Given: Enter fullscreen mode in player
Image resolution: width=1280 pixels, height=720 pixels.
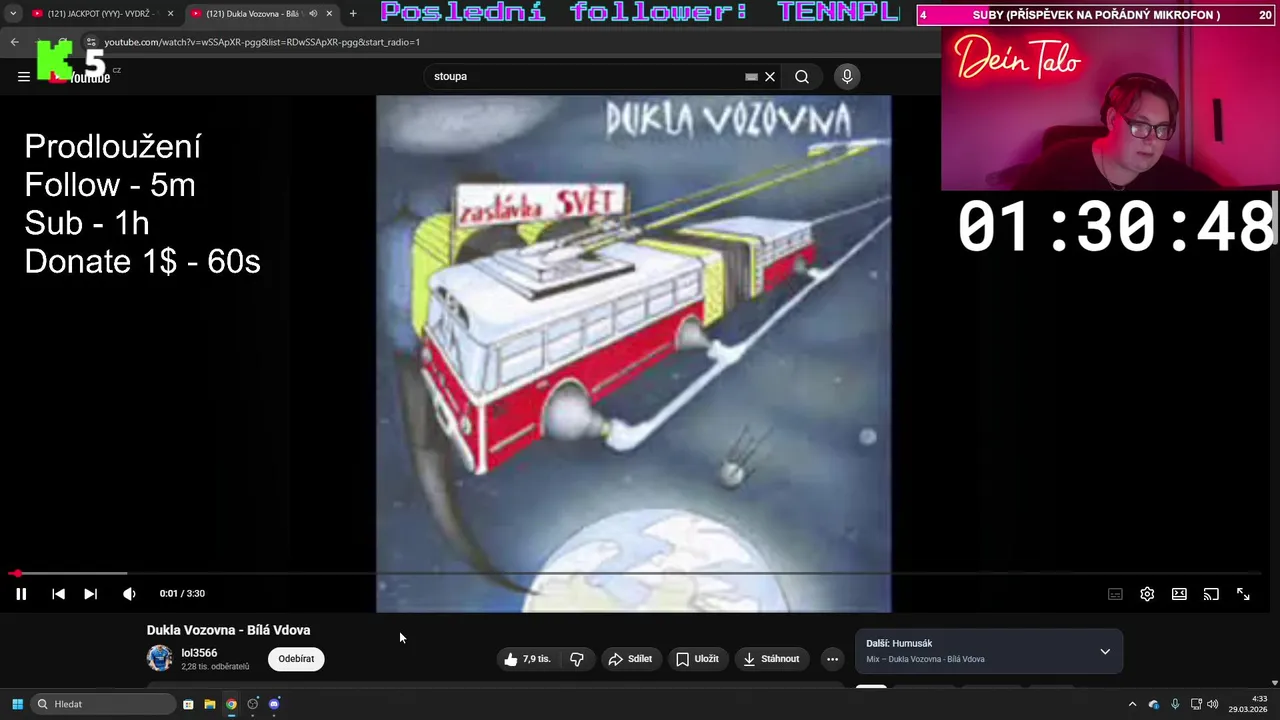Looking at the screenshot, I should pos(1243,594).
